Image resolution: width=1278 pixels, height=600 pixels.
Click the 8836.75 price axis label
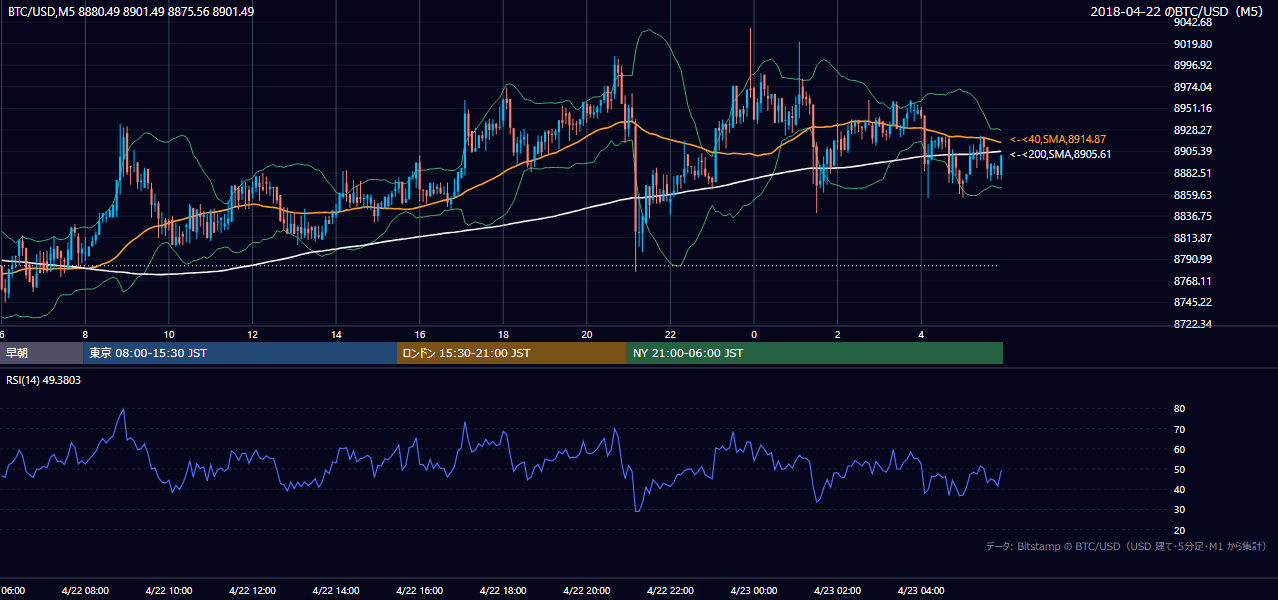click(x=1193, y=216)
